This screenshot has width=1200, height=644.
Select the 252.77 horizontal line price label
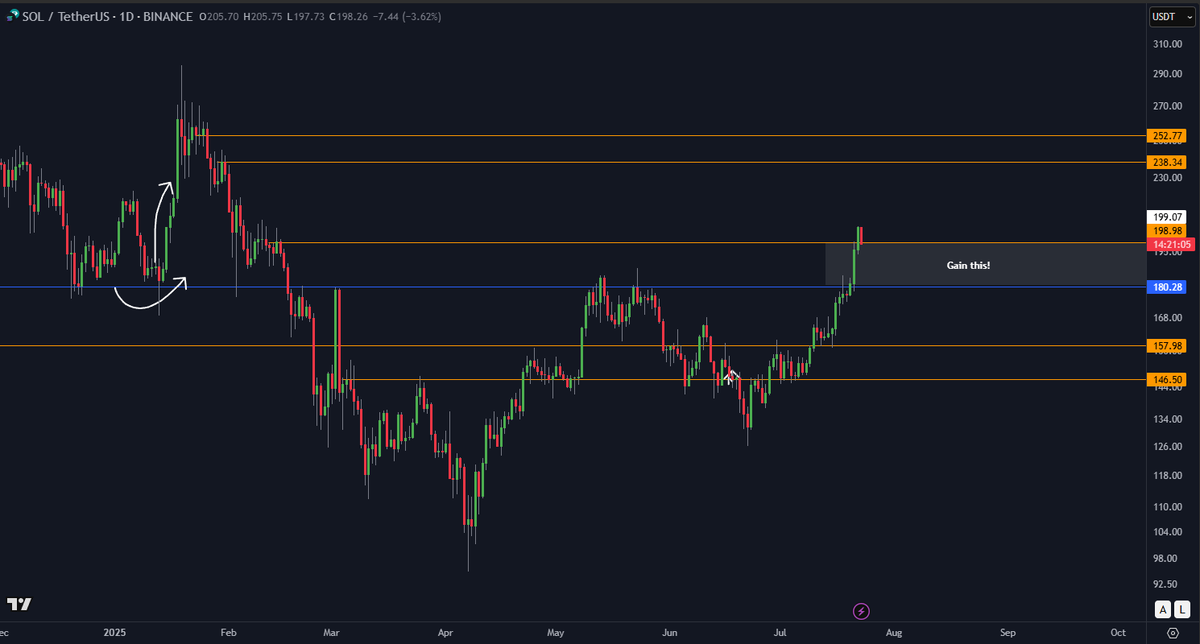point(1167,135)
